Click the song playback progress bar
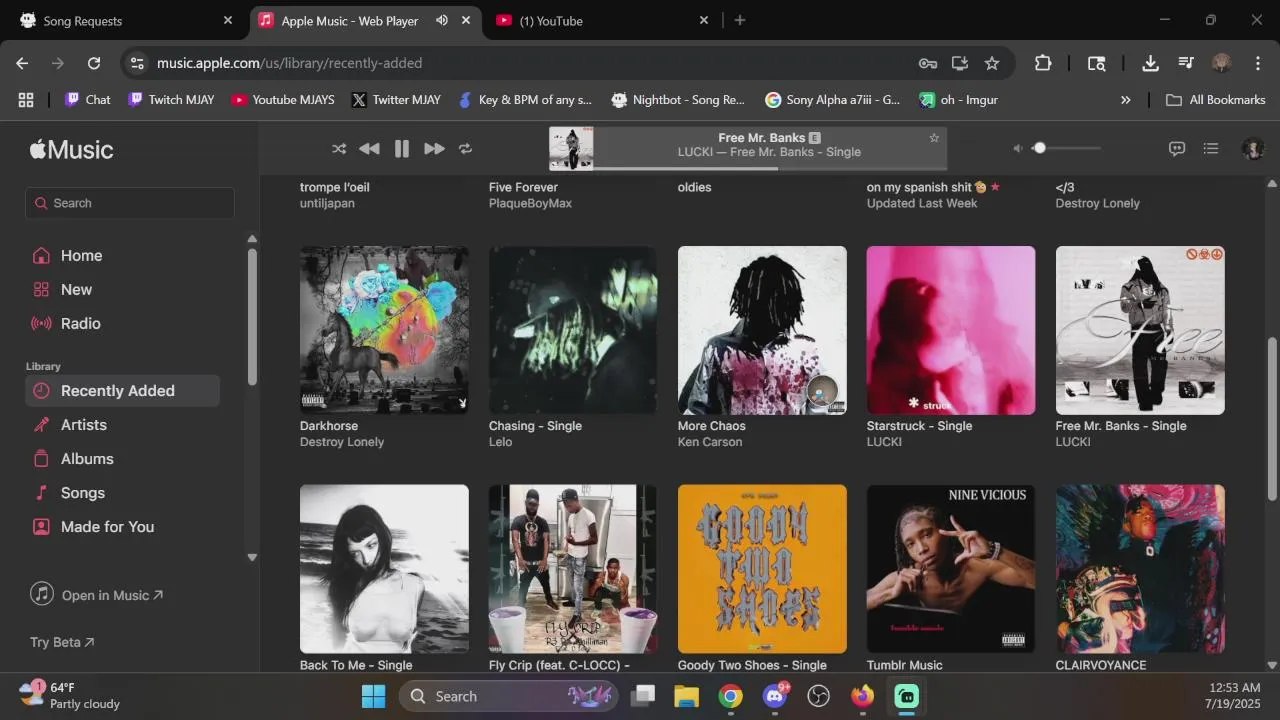Screen dimensions: 1280x720 [x=770, y=168]
